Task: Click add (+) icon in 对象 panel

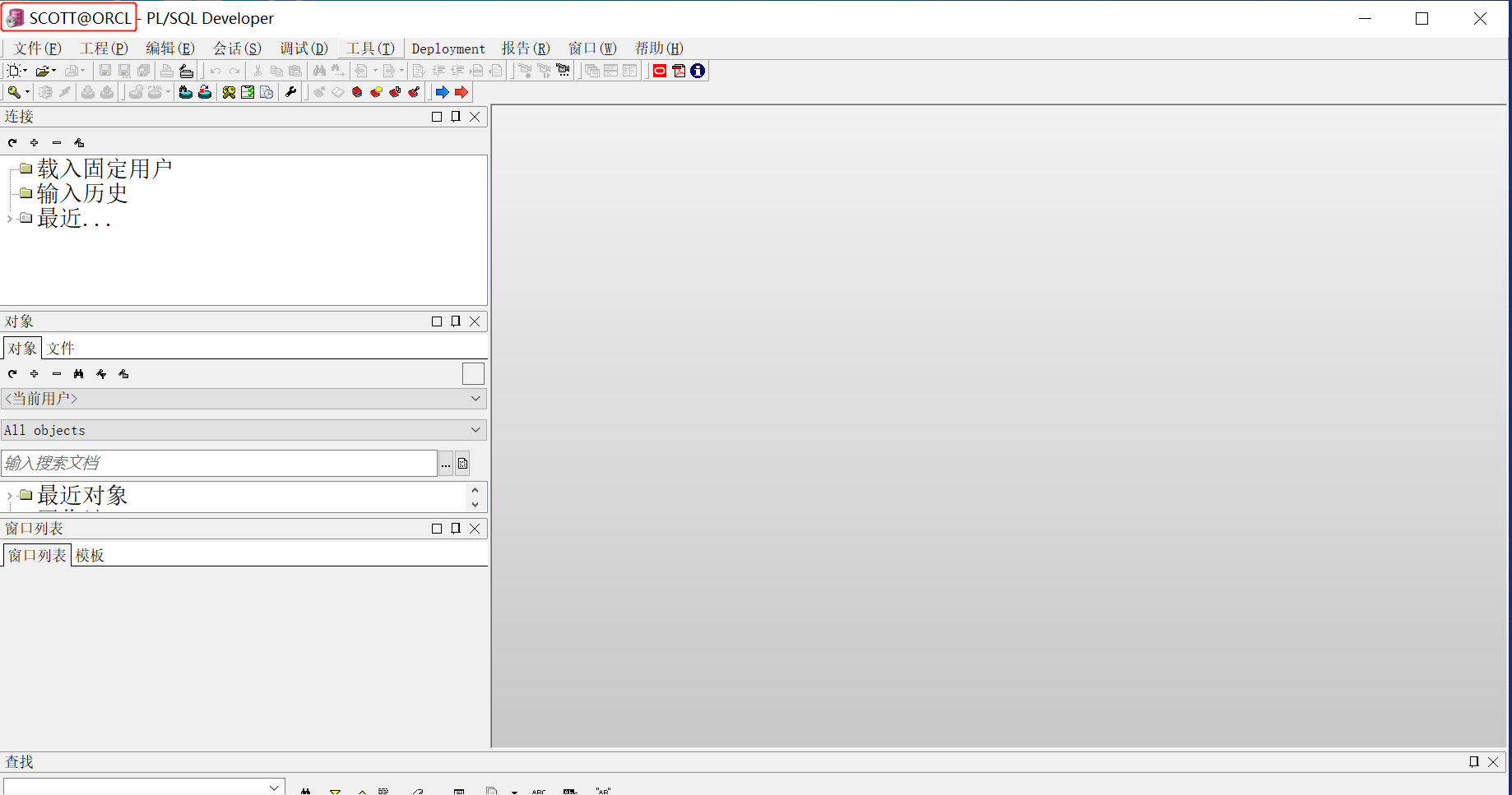Action: [x=35, y=374]
